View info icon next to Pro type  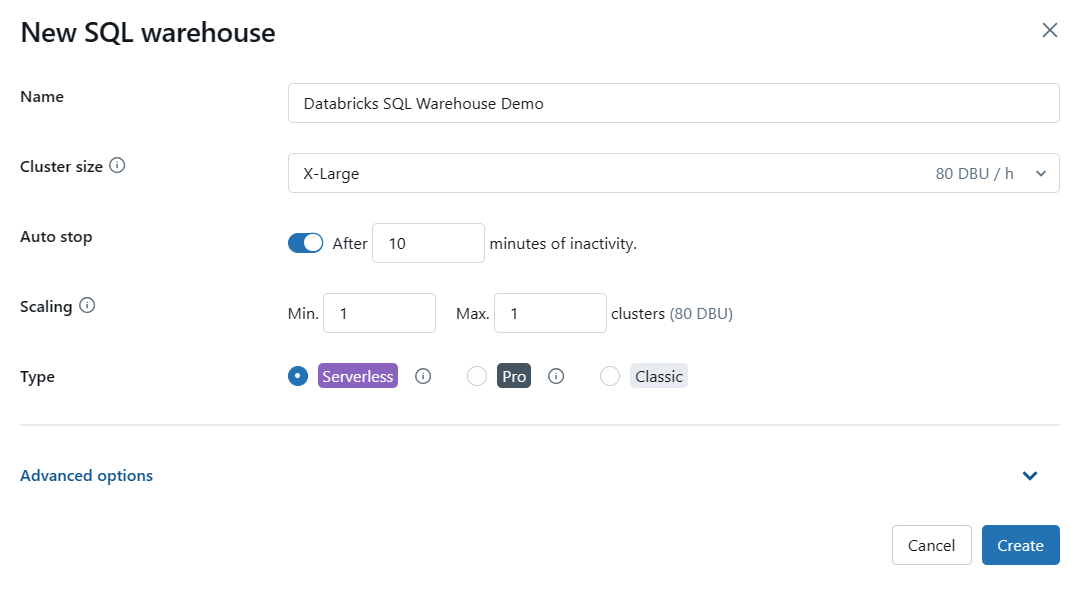pyautogui.click(x=557, y=376)
